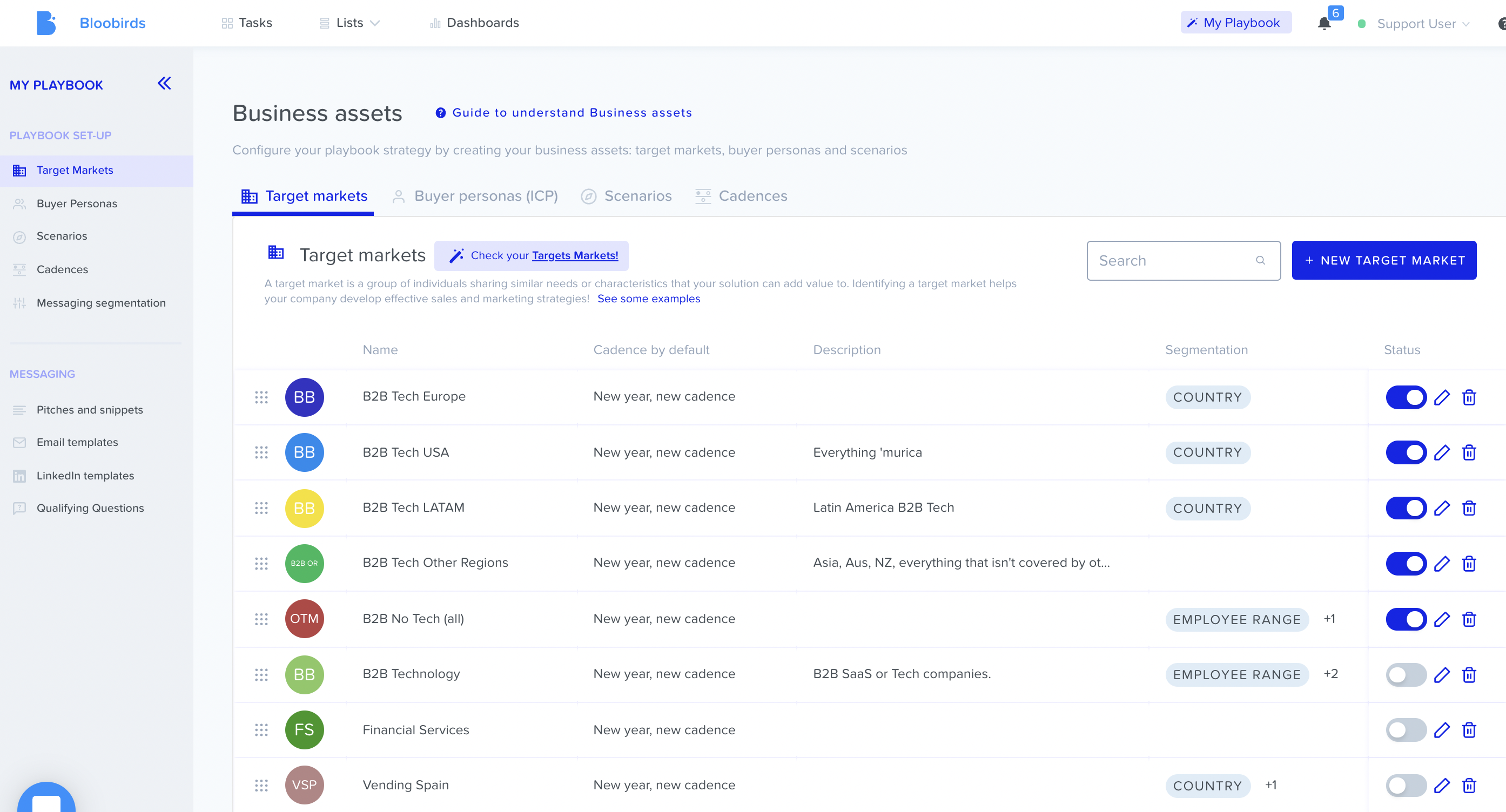Open Qualifying Questions in the sidebar

point(97,507)
